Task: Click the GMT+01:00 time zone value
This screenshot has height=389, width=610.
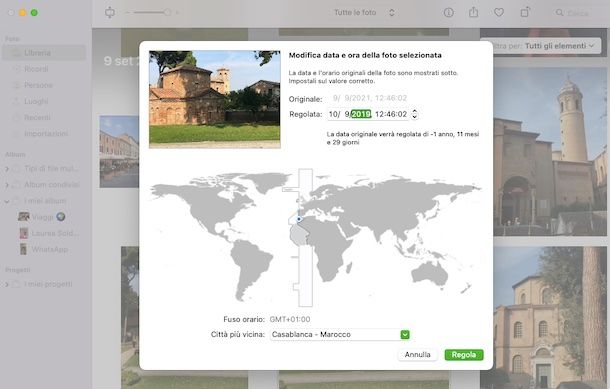Action: pos(290,319)
